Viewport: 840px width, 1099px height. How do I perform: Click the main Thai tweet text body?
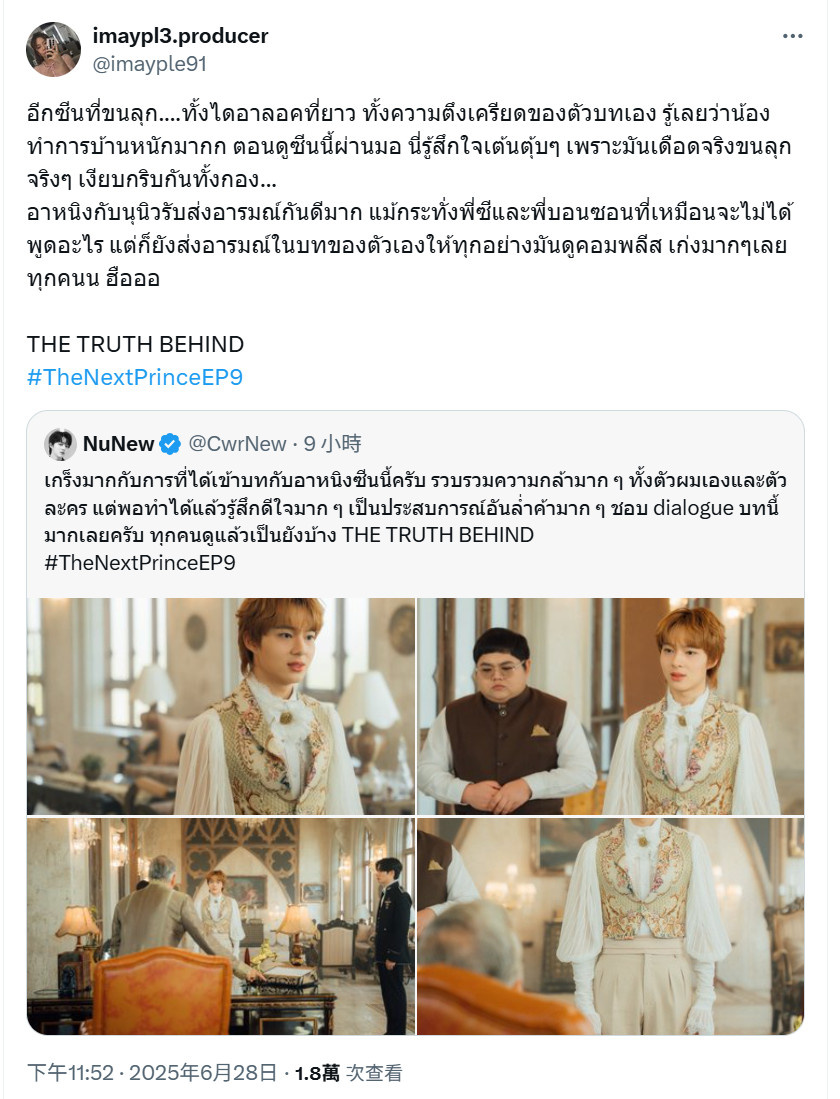point(410,196)
